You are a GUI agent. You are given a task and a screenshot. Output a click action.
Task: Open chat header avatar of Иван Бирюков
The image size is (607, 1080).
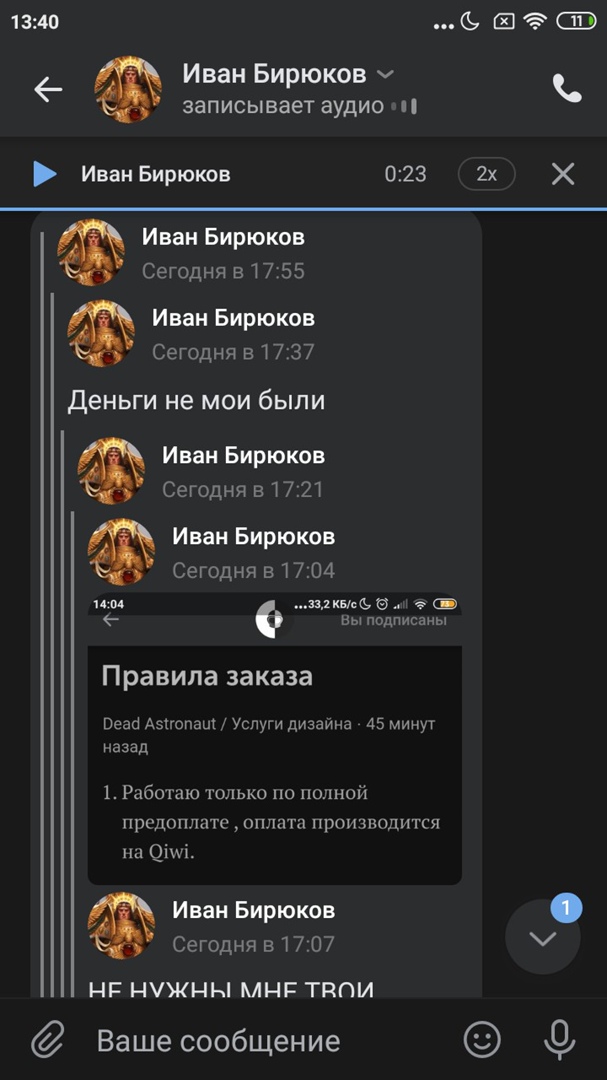[x=127, y=90]
